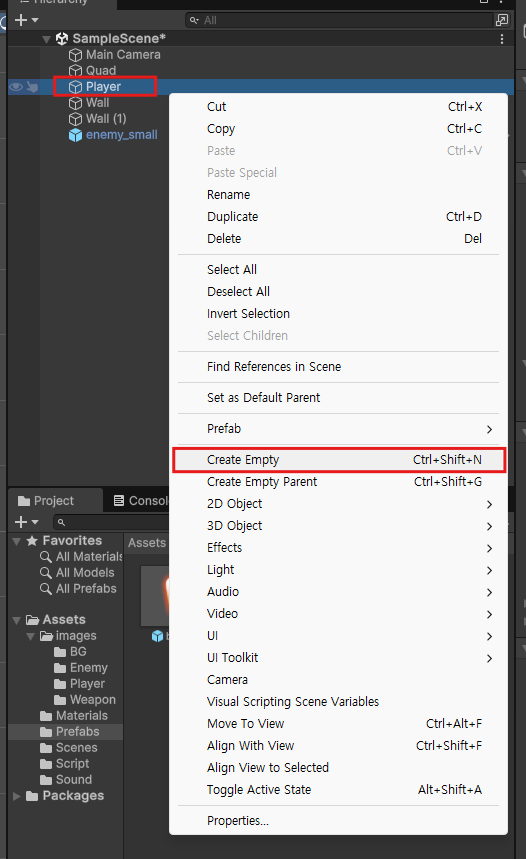
Task: Select the Wall (1) cube icon
Action: click(x=75, y=119)
